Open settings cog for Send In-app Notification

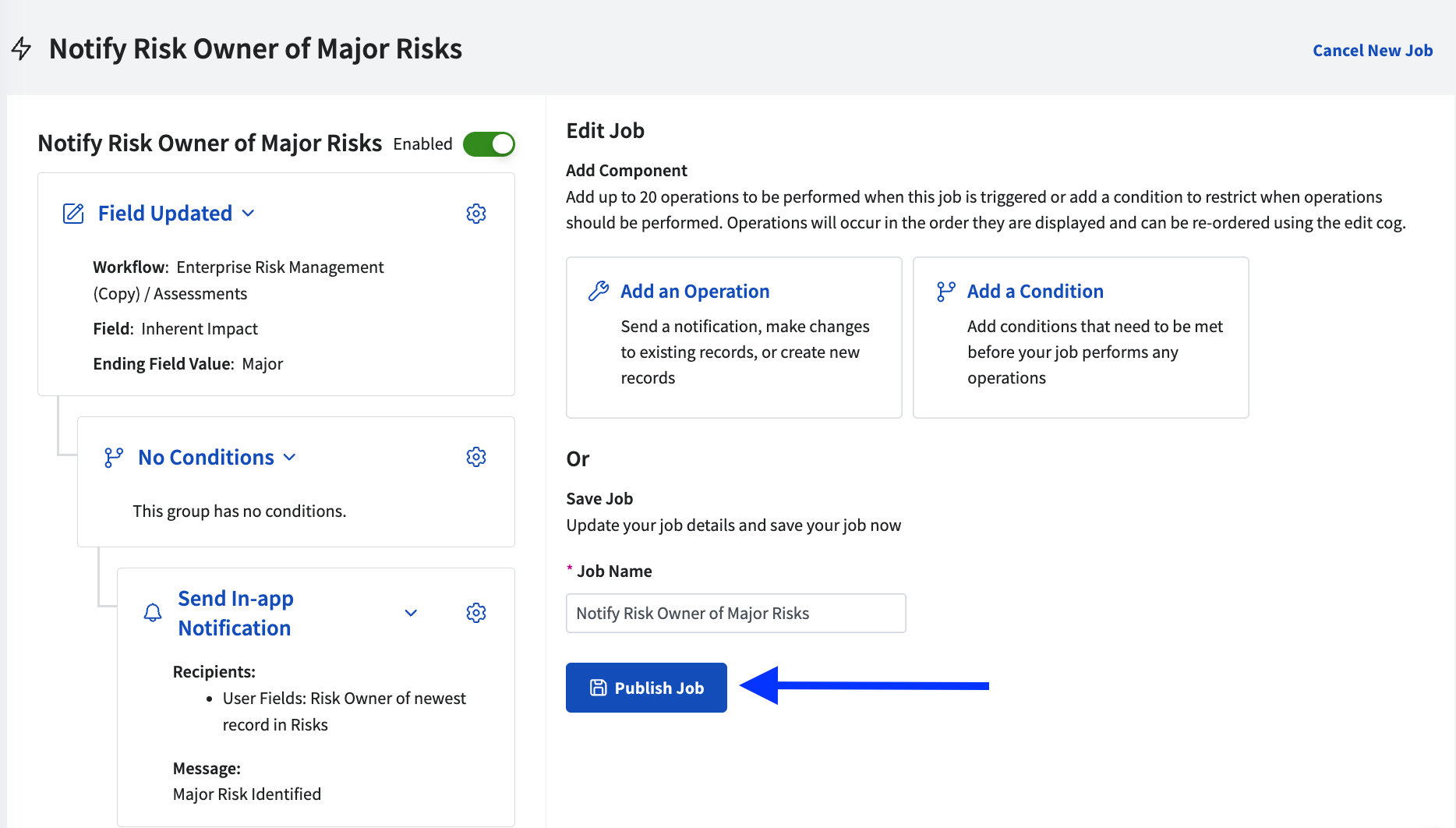coord(476,613)
